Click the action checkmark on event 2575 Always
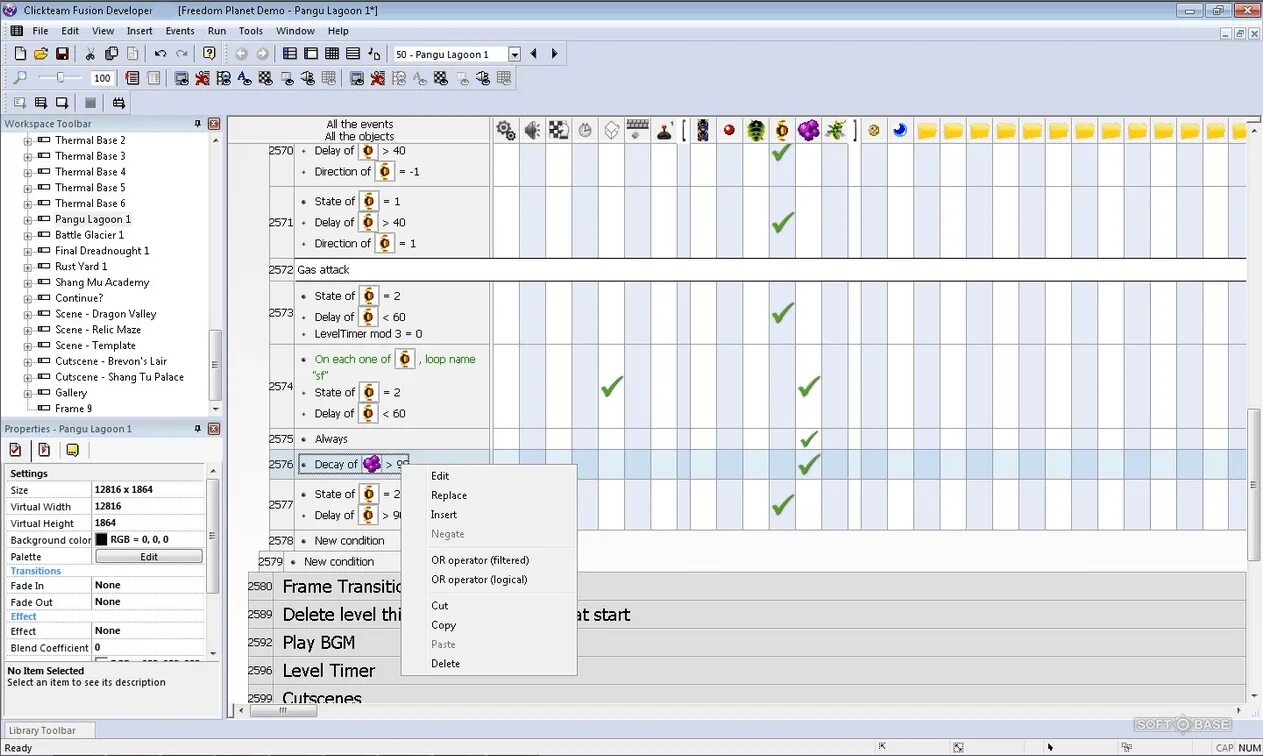This screenshot has height=756, width=1263. click(x=809, y=439)
